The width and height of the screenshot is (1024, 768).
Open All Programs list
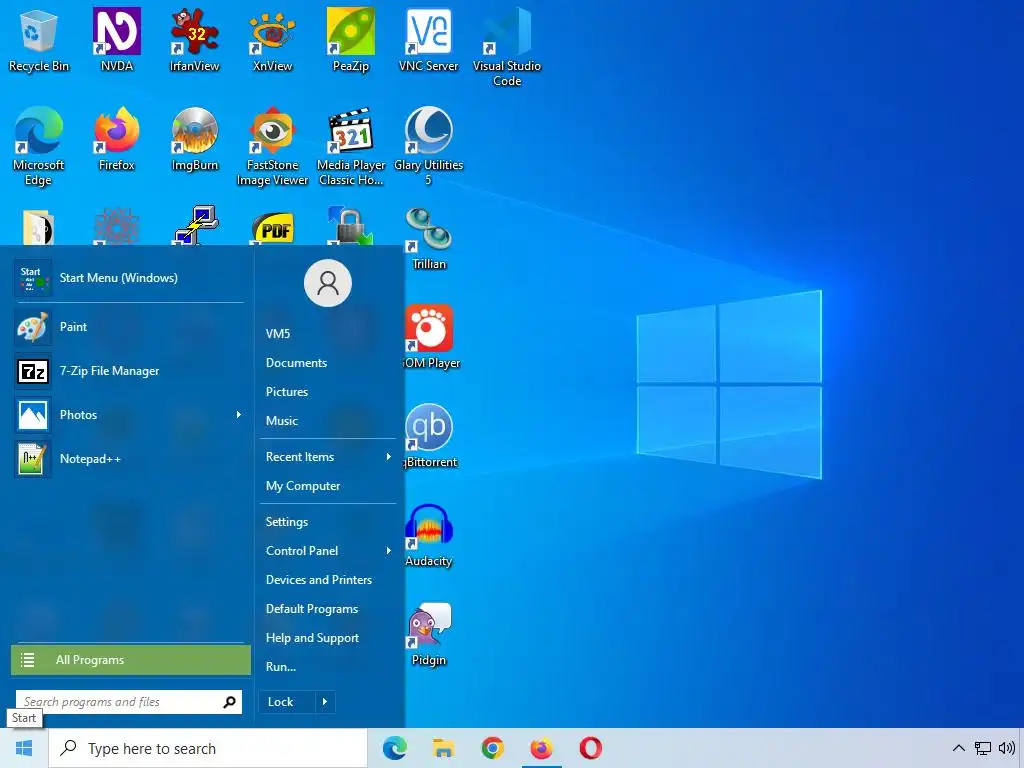click(x=131, y=660)
